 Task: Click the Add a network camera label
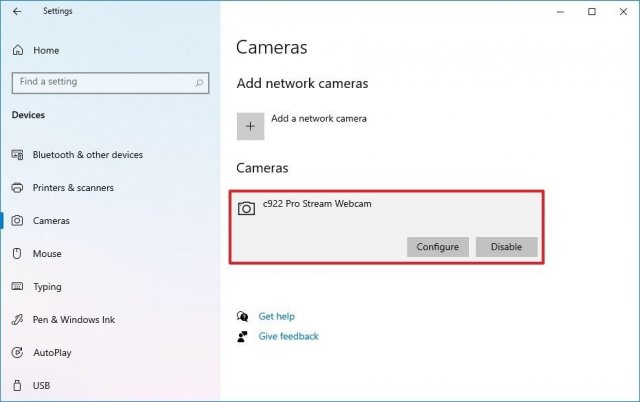[319, 118]
